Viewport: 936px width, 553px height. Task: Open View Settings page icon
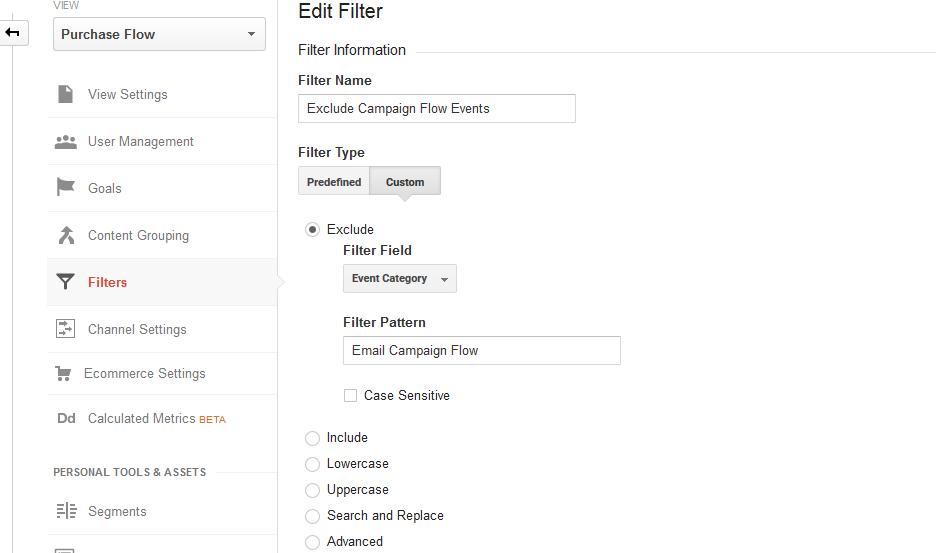coord(66,94)
